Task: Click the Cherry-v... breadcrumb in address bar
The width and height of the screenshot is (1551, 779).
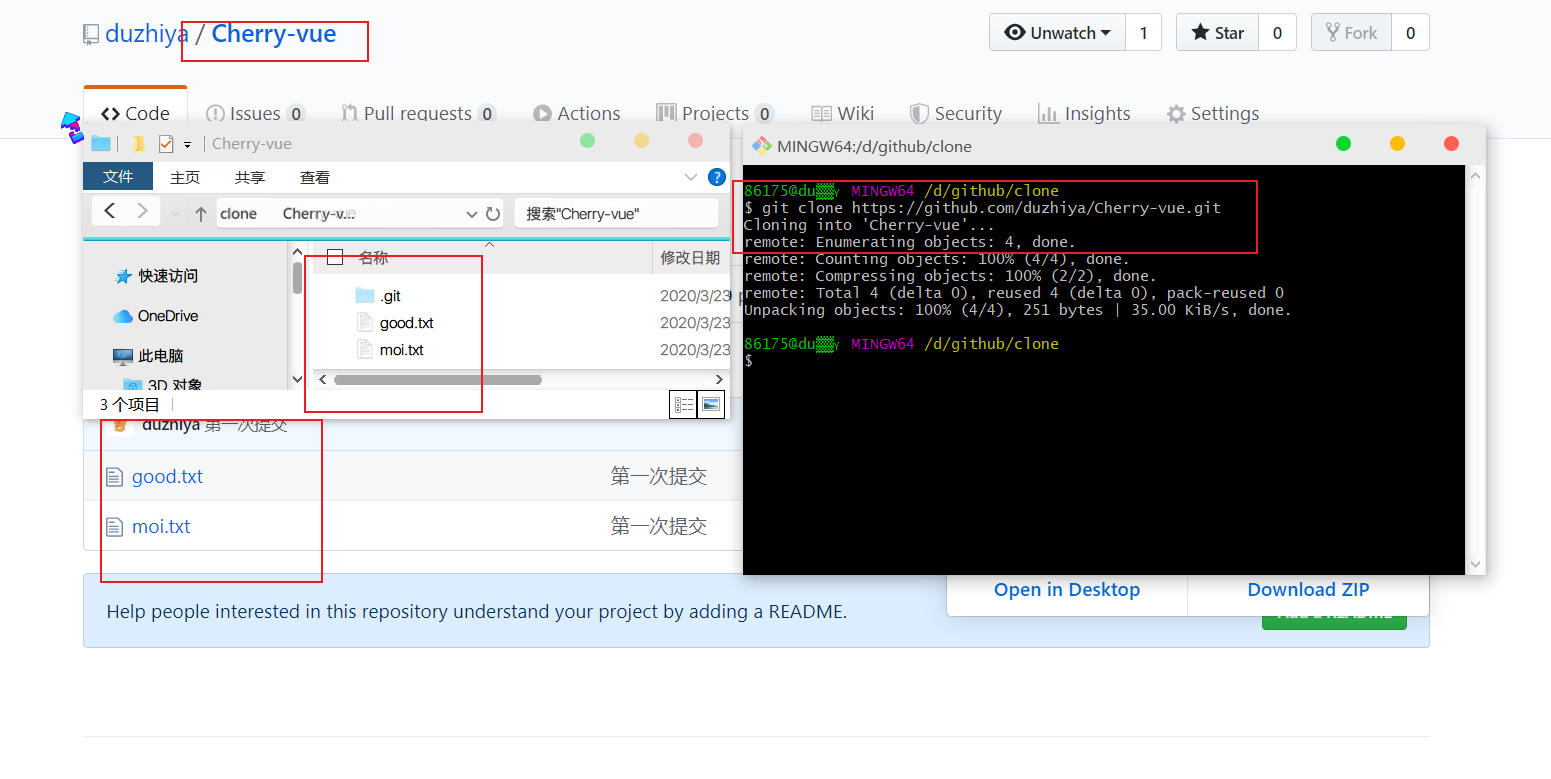Action: (319, 214)
